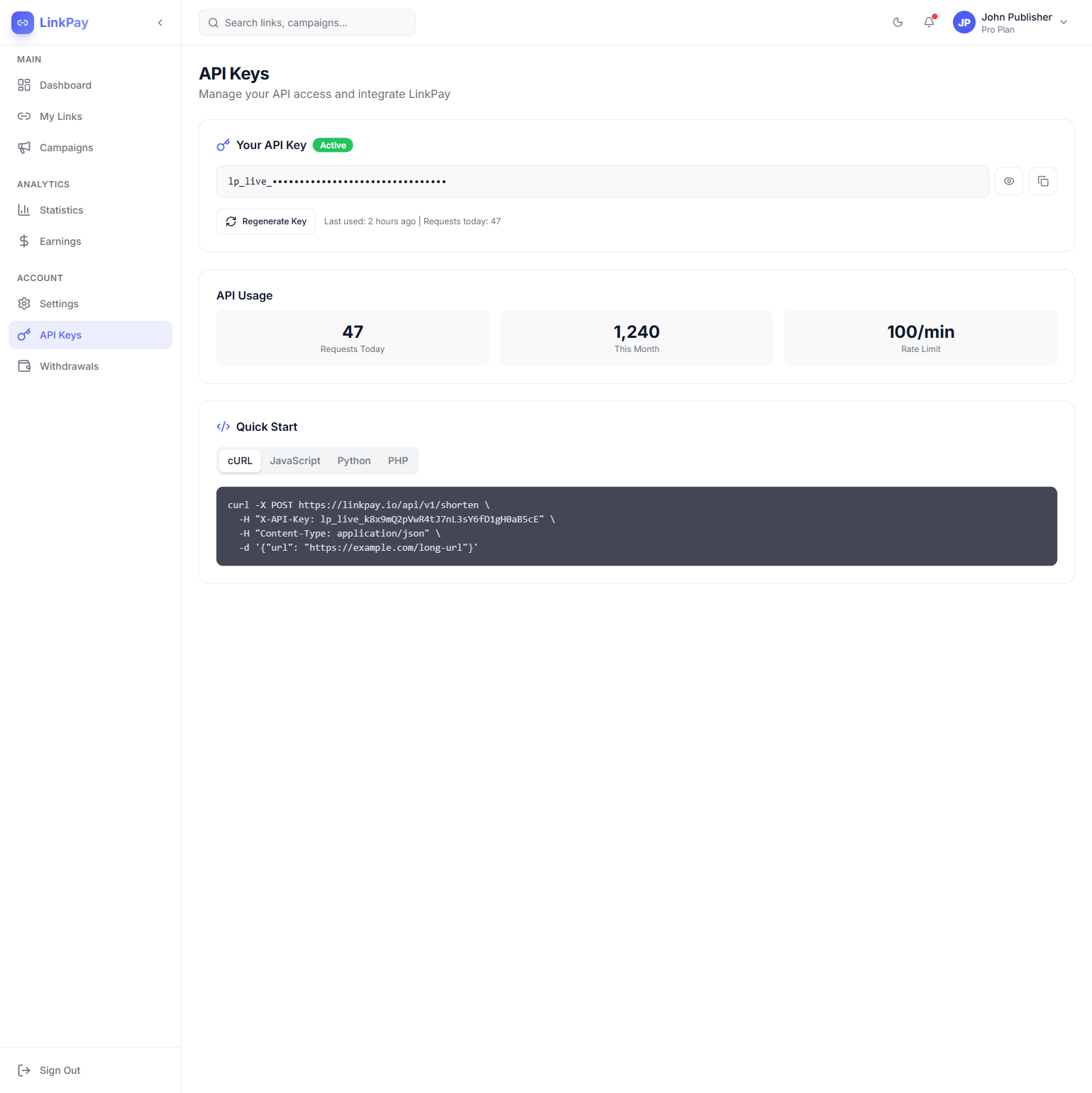Click the curl code sample block
This screenshot has width=1092, height=1093.
636,526
